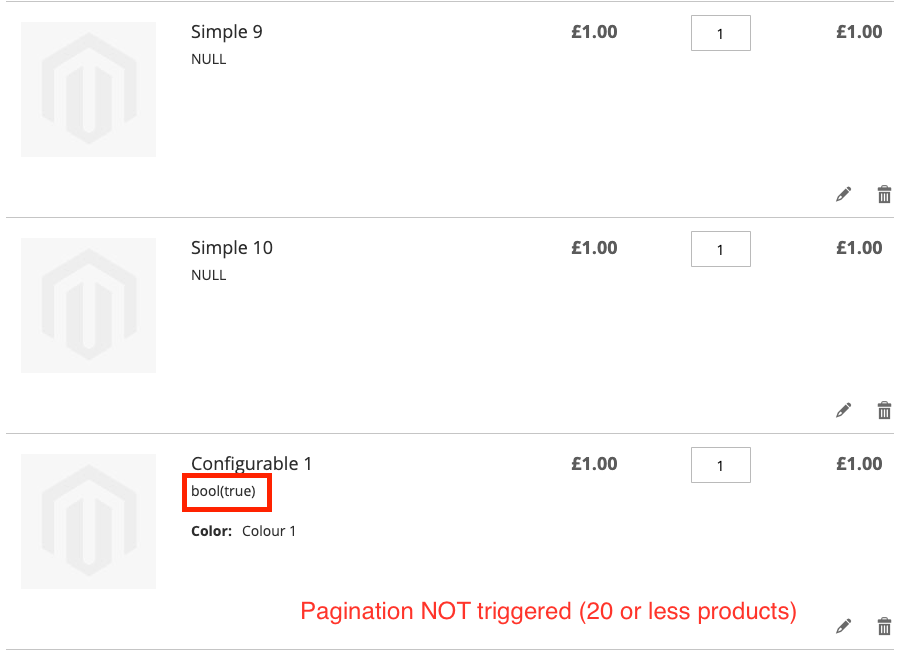
Task: Click pencil edit icon for Simple 10
Action: (x=844, y=410)
